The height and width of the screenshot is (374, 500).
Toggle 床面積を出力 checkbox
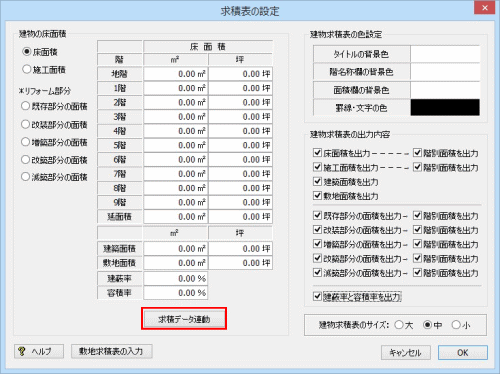(x=317, y=153)
